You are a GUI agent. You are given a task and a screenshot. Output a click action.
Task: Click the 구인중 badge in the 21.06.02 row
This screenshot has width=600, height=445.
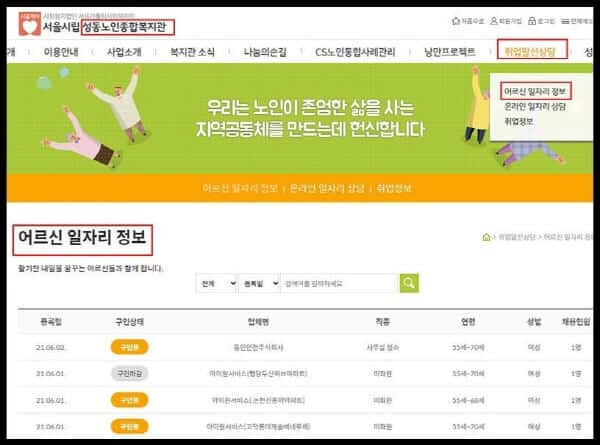pos(129,347)
